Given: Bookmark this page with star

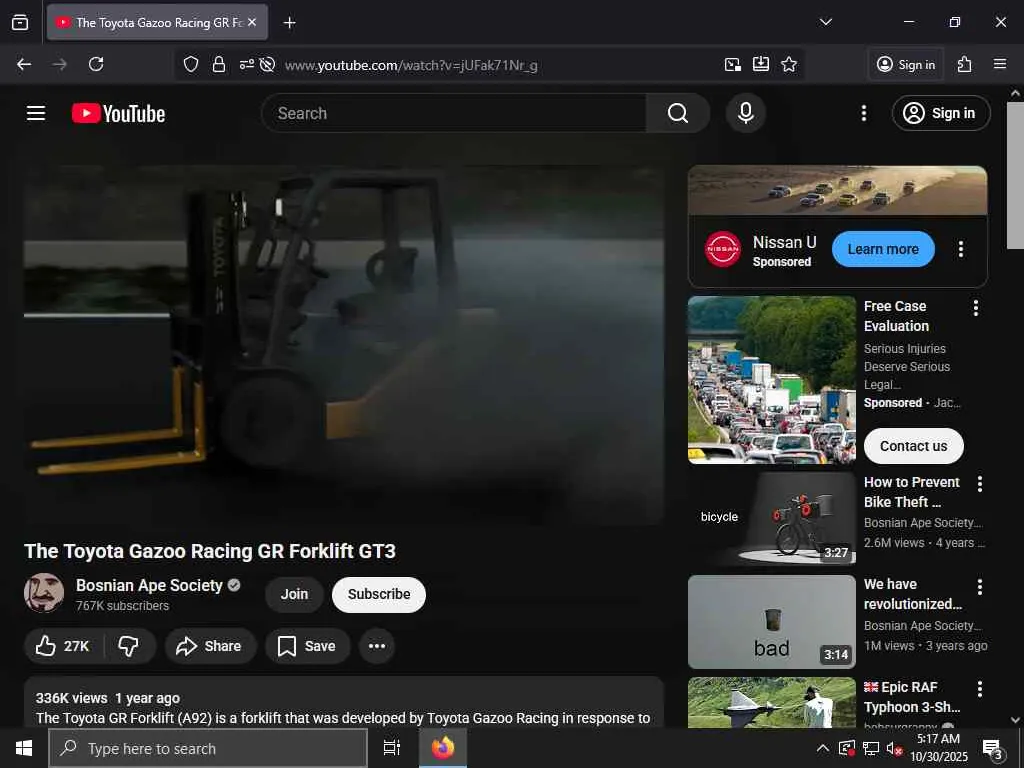Looking at the screenshot, I should point(789,64).
